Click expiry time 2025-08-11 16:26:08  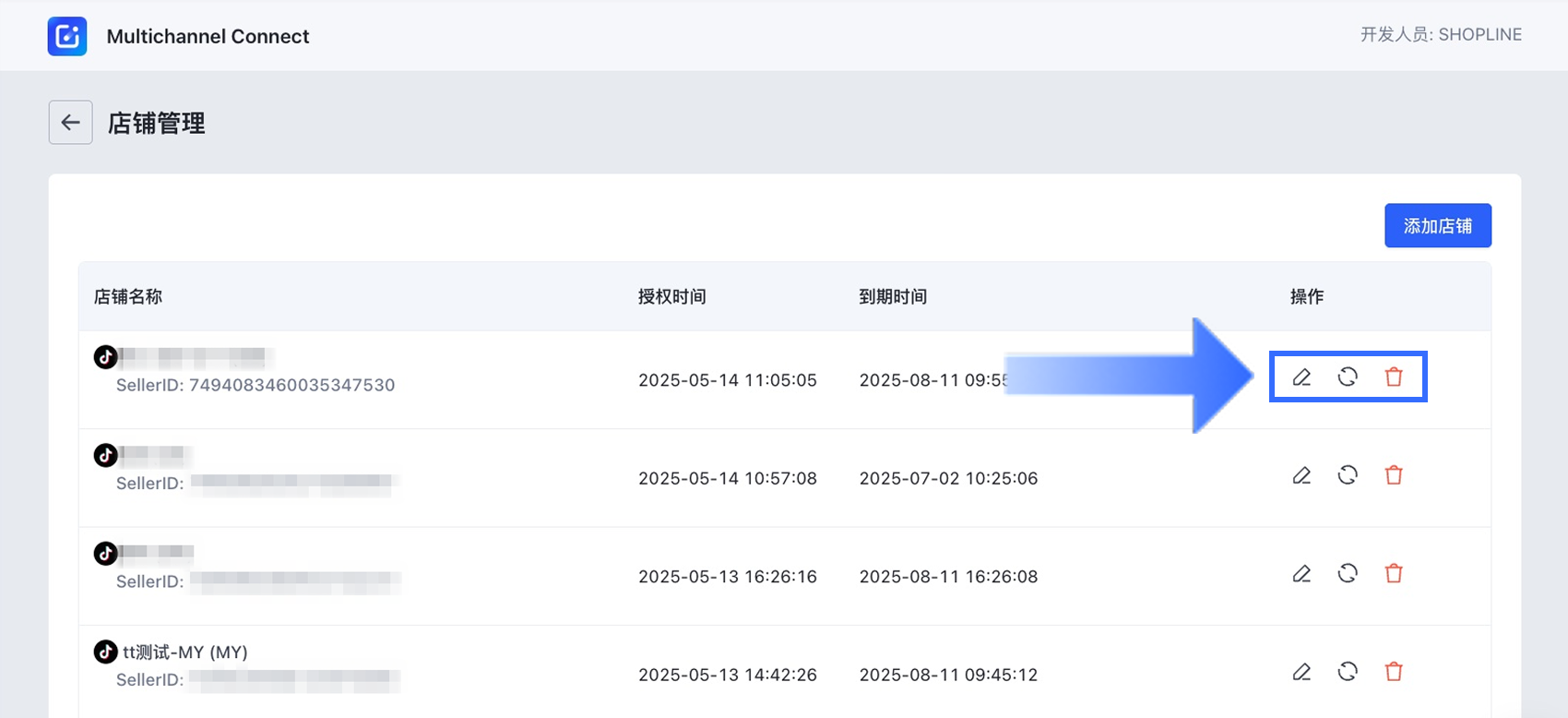(x=948, y=577)
